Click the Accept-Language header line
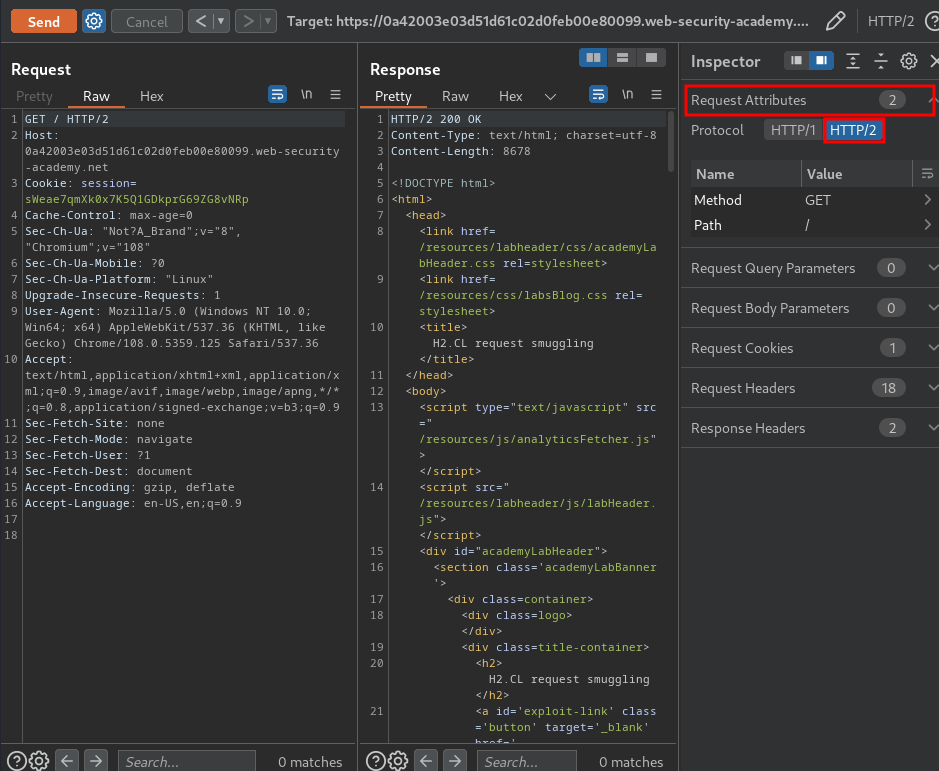 [133, 503]
